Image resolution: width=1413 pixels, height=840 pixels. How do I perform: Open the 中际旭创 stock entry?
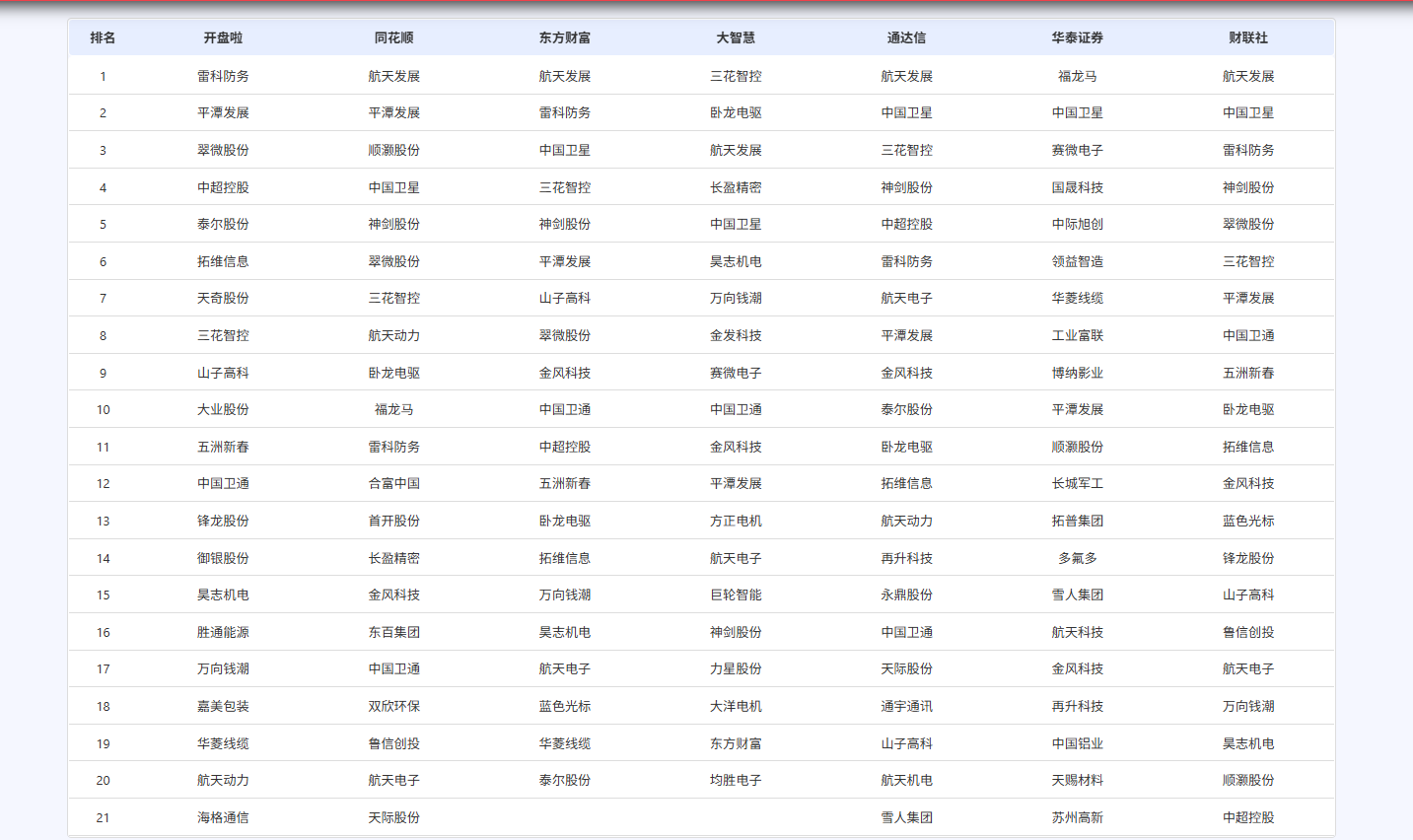1077,224
